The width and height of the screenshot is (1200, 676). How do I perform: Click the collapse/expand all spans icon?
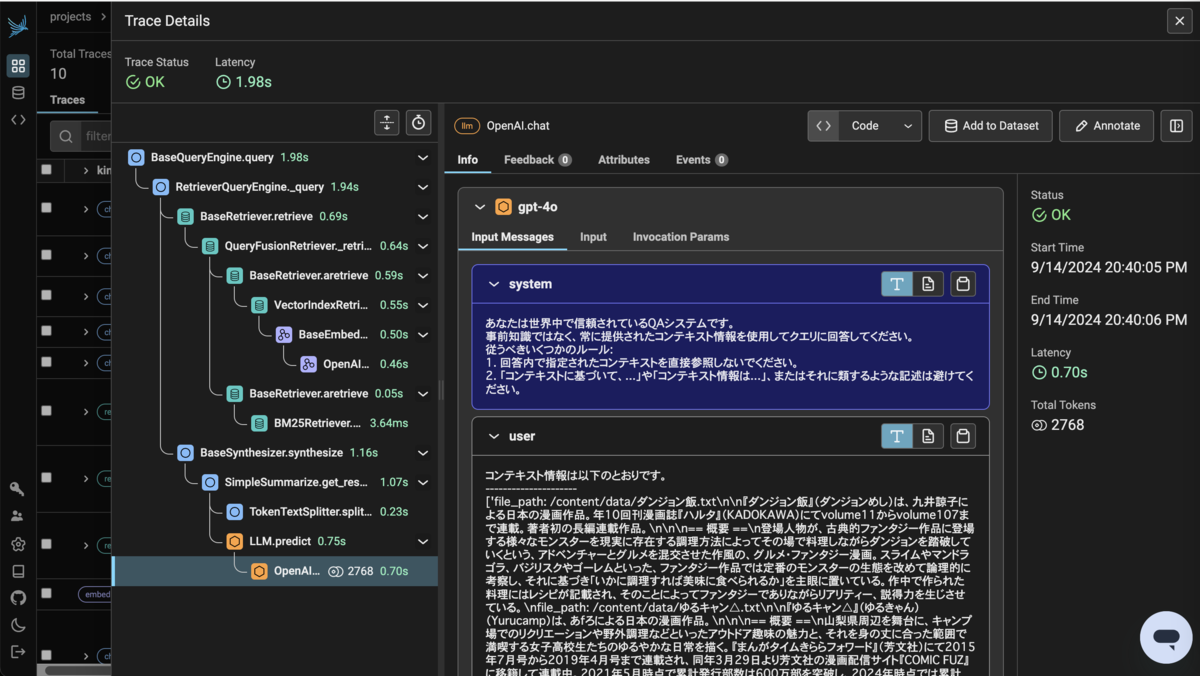387,122
